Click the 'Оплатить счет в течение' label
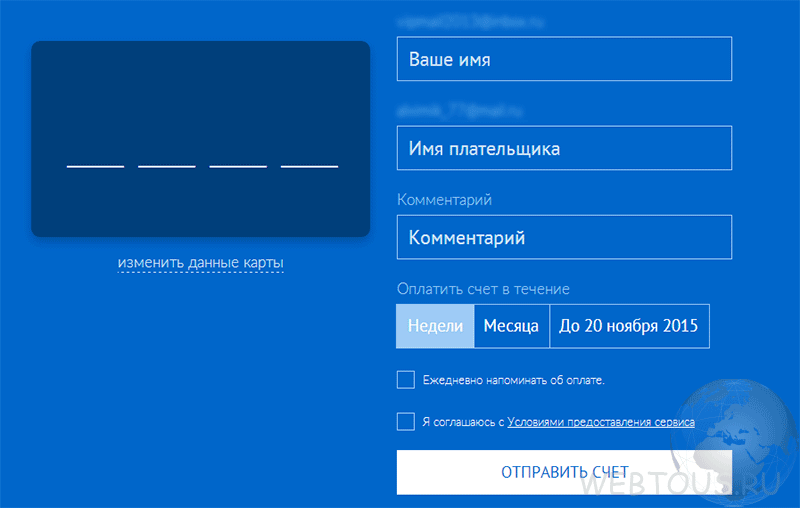This screenshot has height=508, width=800. coord(483,289)
